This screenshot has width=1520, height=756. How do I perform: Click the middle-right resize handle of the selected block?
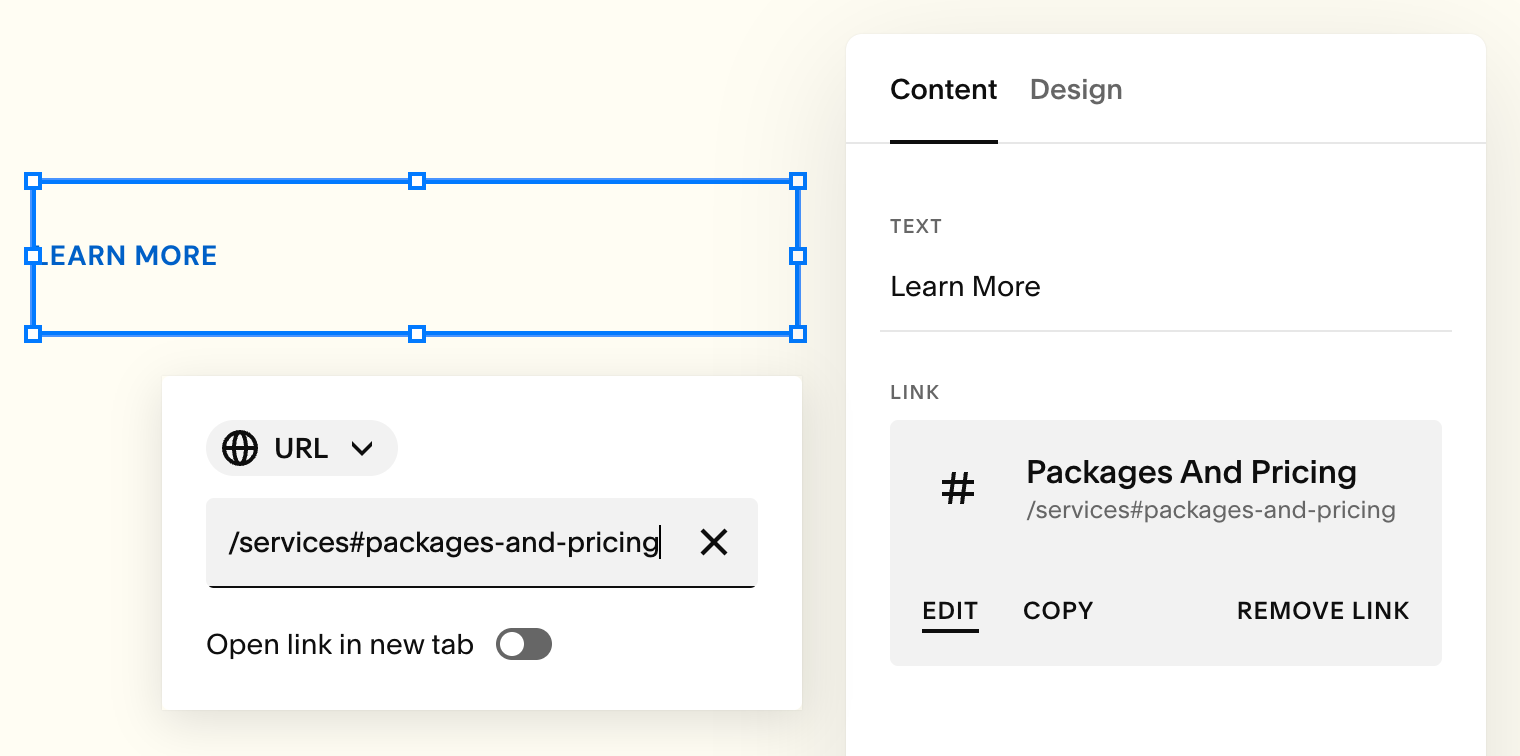tap(798, 256)
